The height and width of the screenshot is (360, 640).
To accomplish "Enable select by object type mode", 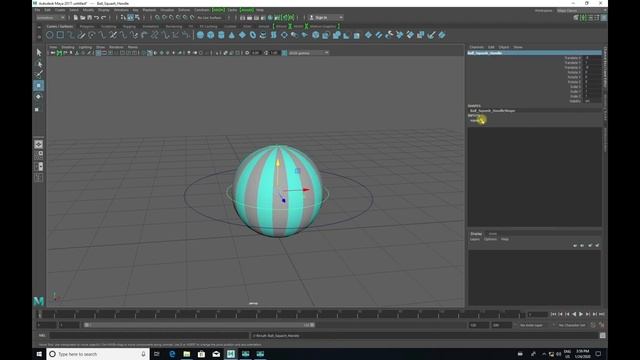I will (x=130, y=18).
